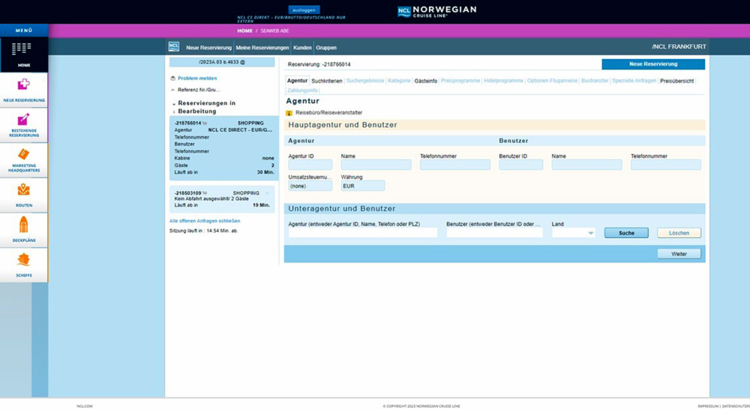The height and width of the screenshot is (410, 750).
Task: Open Deckpläne sidebar icon
Action: pos(23,225)
